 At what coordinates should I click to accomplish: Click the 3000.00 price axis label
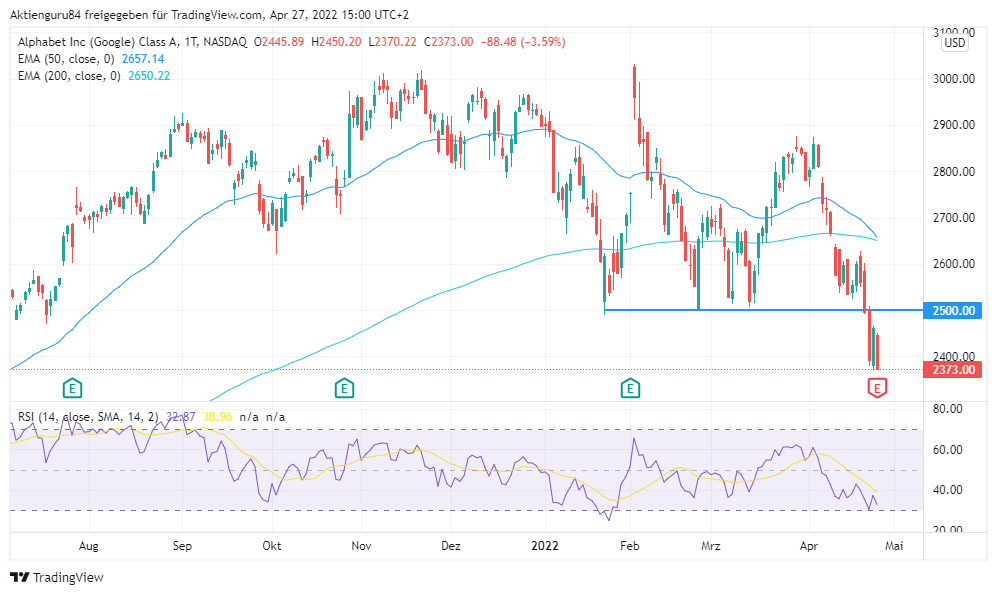[954, 79]
